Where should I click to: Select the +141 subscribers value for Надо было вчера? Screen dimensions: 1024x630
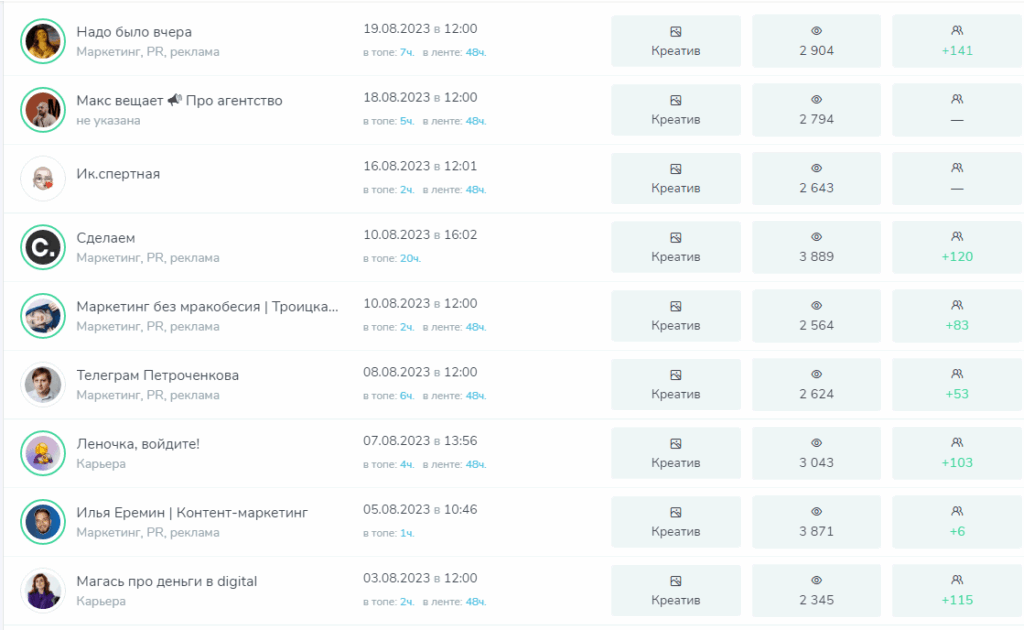click(957, 51)
